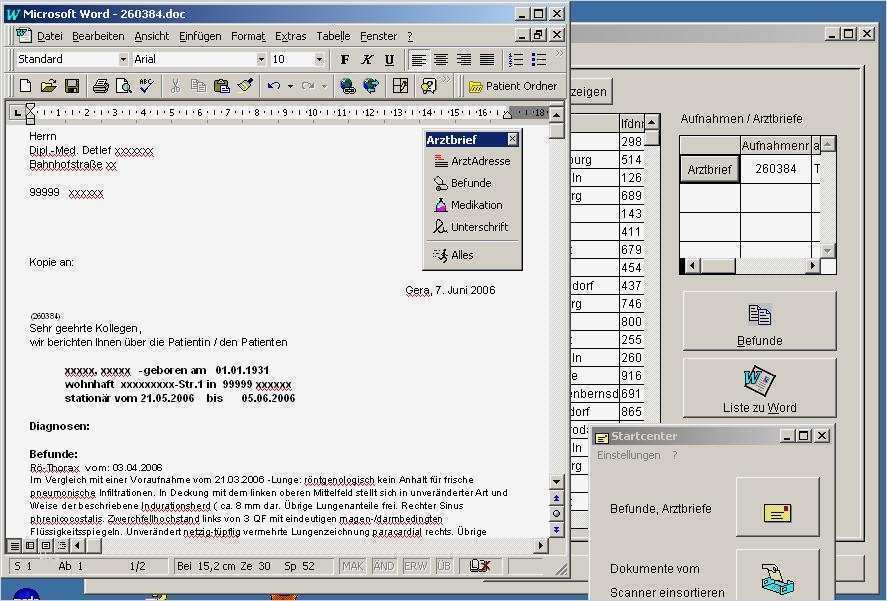The width and height of the screenshot is (887, 601).
Task: Click the previous page double-arrow button
Action: [557, 498]
